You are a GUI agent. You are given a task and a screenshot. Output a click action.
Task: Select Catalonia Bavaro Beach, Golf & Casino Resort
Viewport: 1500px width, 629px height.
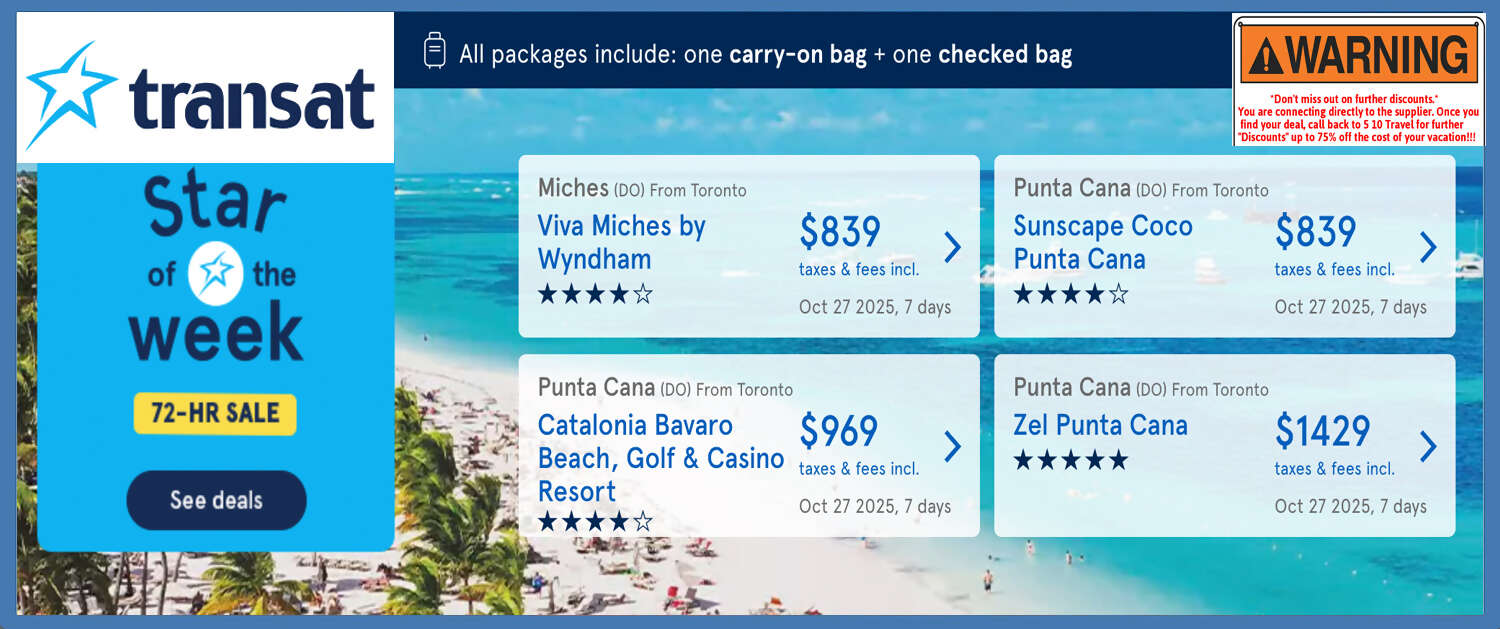point(660,458)
